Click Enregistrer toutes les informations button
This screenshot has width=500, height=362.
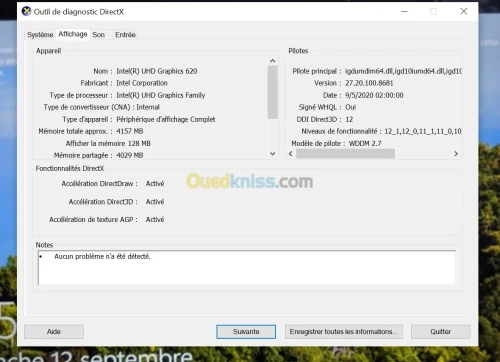[344, 332]
